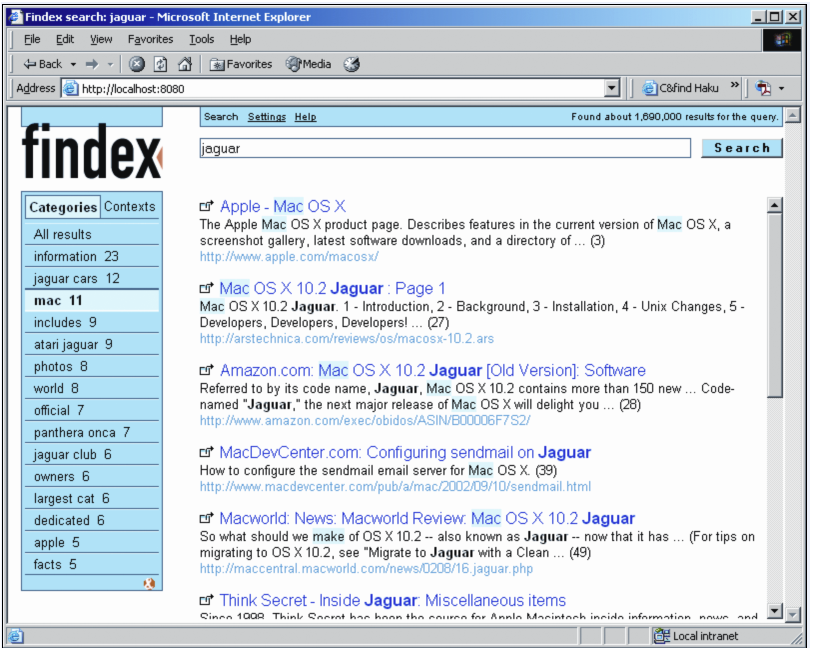Click the results list scroll down arrow

point(774,611)
